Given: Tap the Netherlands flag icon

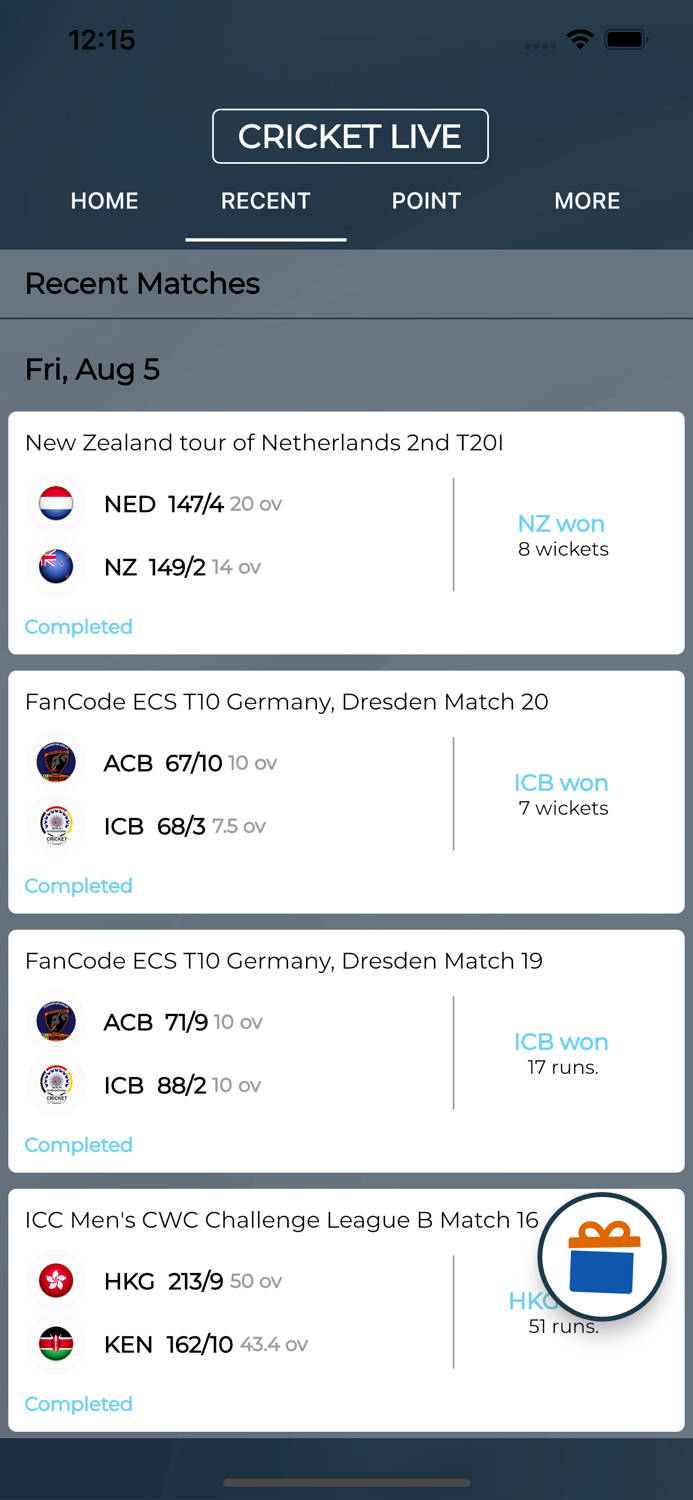Looking at the screenshot, I should tap(56, 503).
